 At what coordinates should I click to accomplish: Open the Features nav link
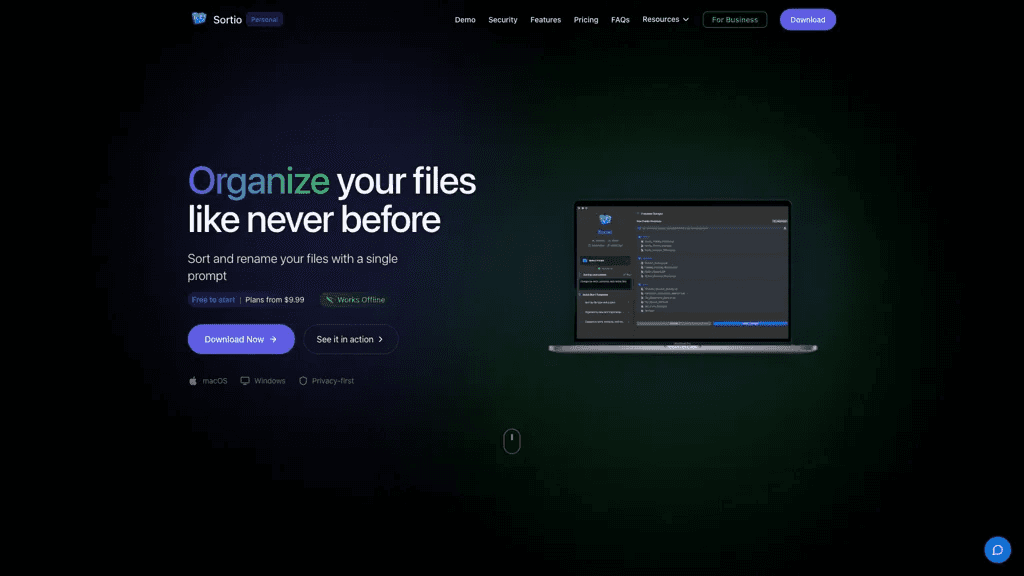coord(545,20)
